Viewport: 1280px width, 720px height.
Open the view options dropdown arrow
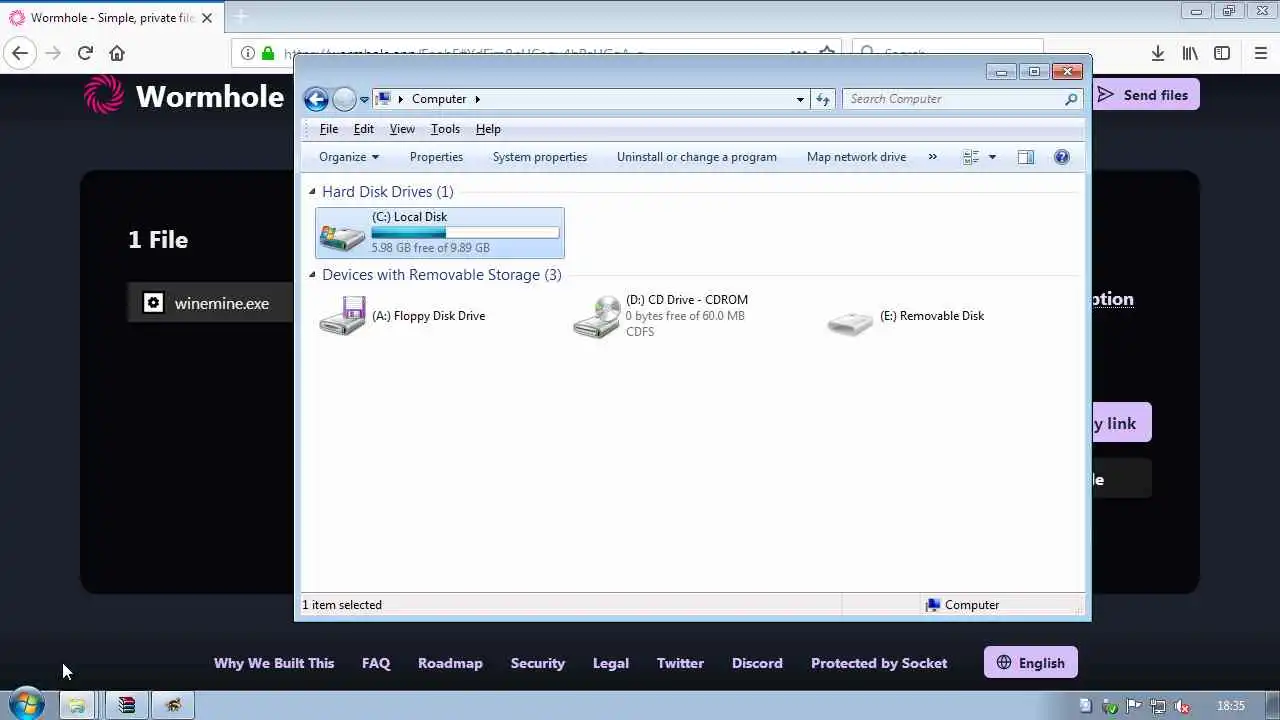[992, 157]
